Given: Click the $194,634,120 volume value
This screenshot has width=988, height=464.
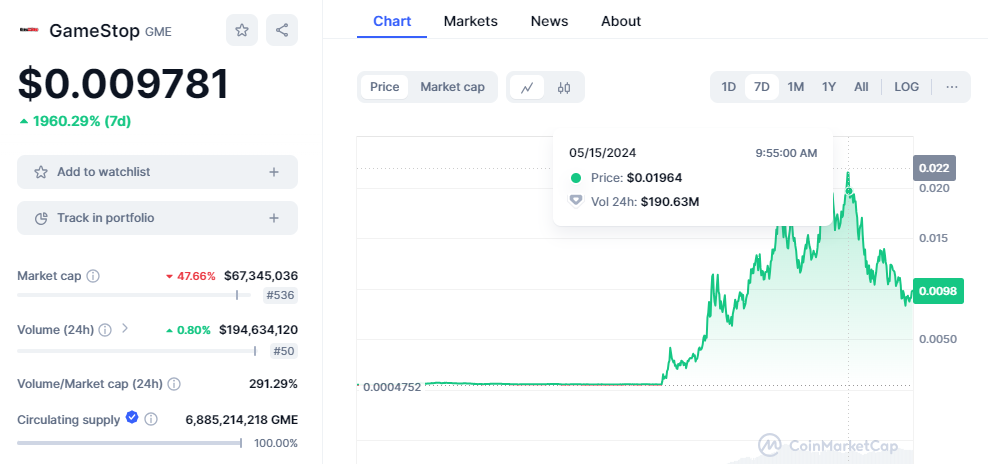Looking at the screenshot, I should [258, 330].
